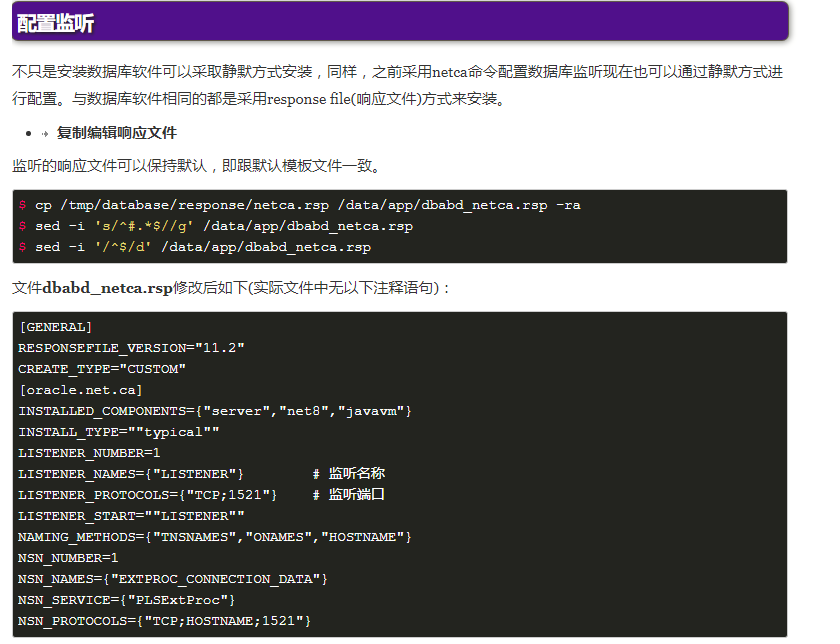Click the [GENERAL] line in config
This screenshot has width=840, height=644.
[55, 327]
